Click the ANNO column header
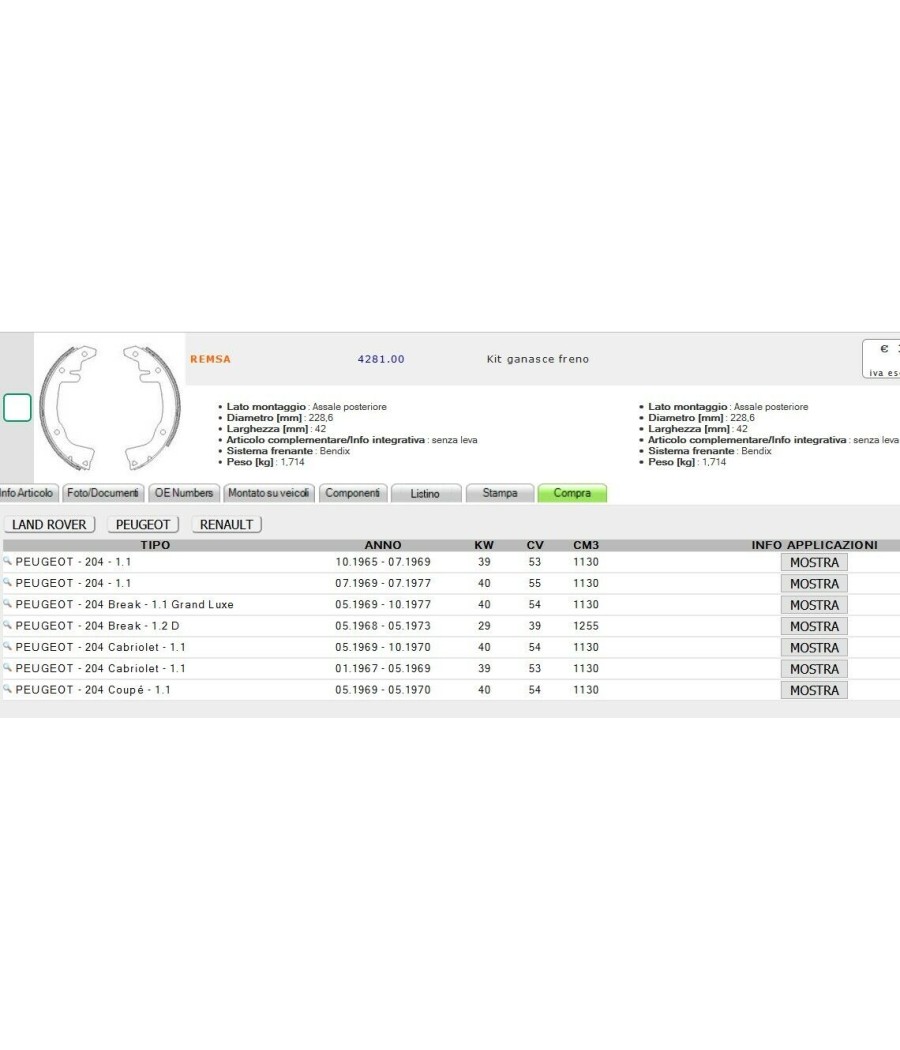The width and height of the screenshot is (900, 1050). click(x=383, y=545)
